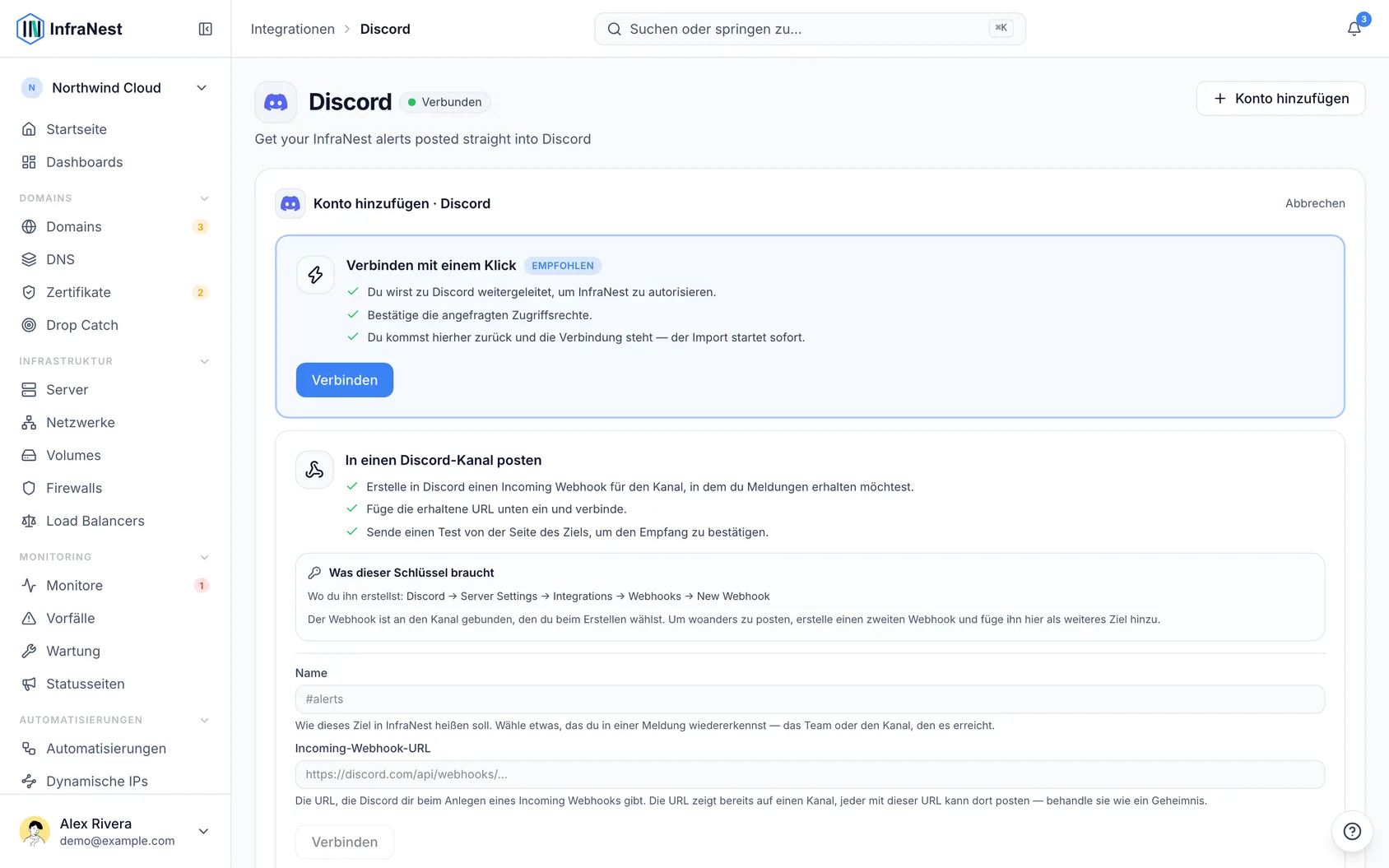Click the Wartung wrench icon
The width and height of the screenshot is (1389, 868).
coord(29,651)
